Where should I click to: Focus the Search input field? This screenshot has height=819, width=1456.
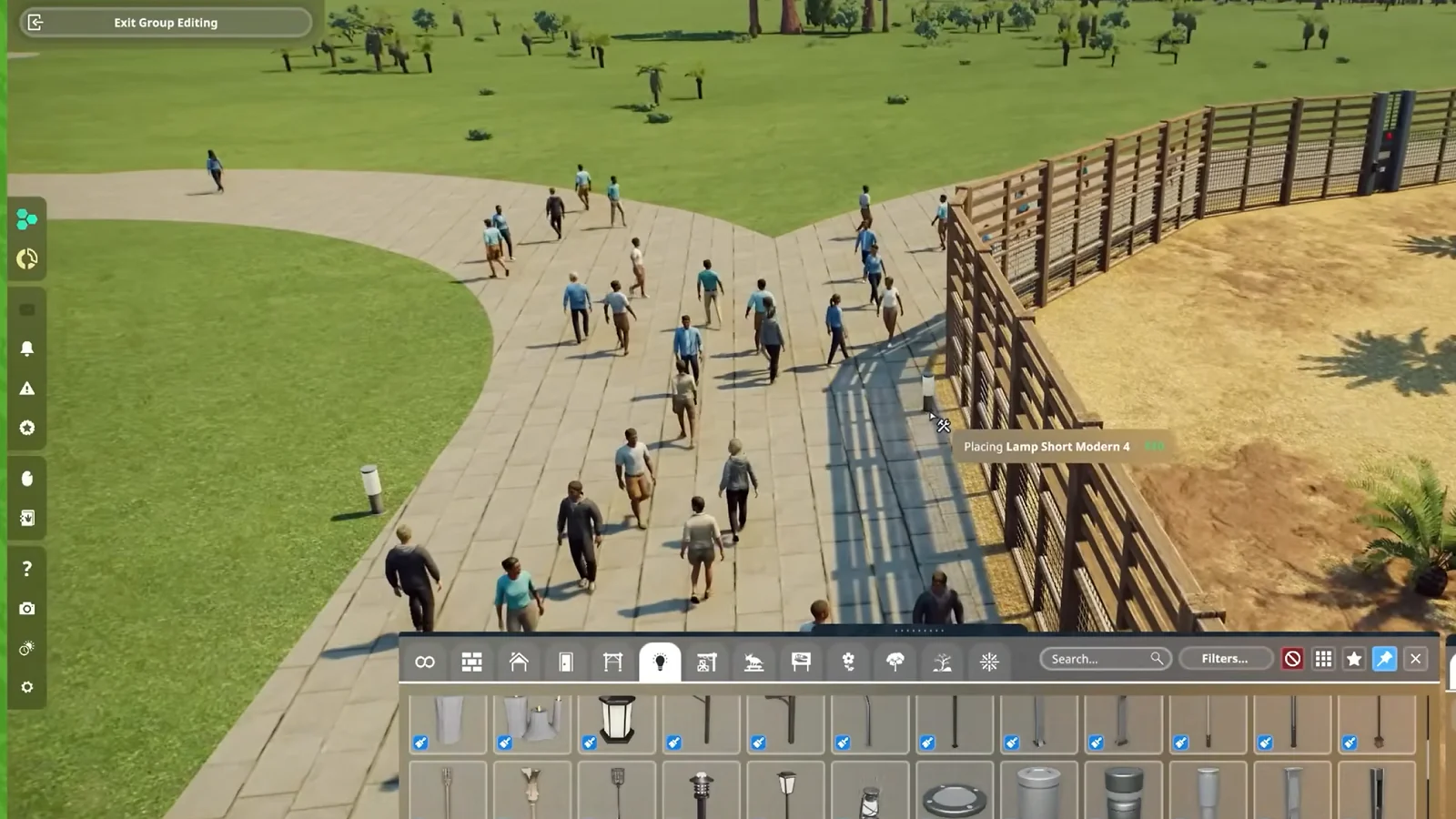1106,659
